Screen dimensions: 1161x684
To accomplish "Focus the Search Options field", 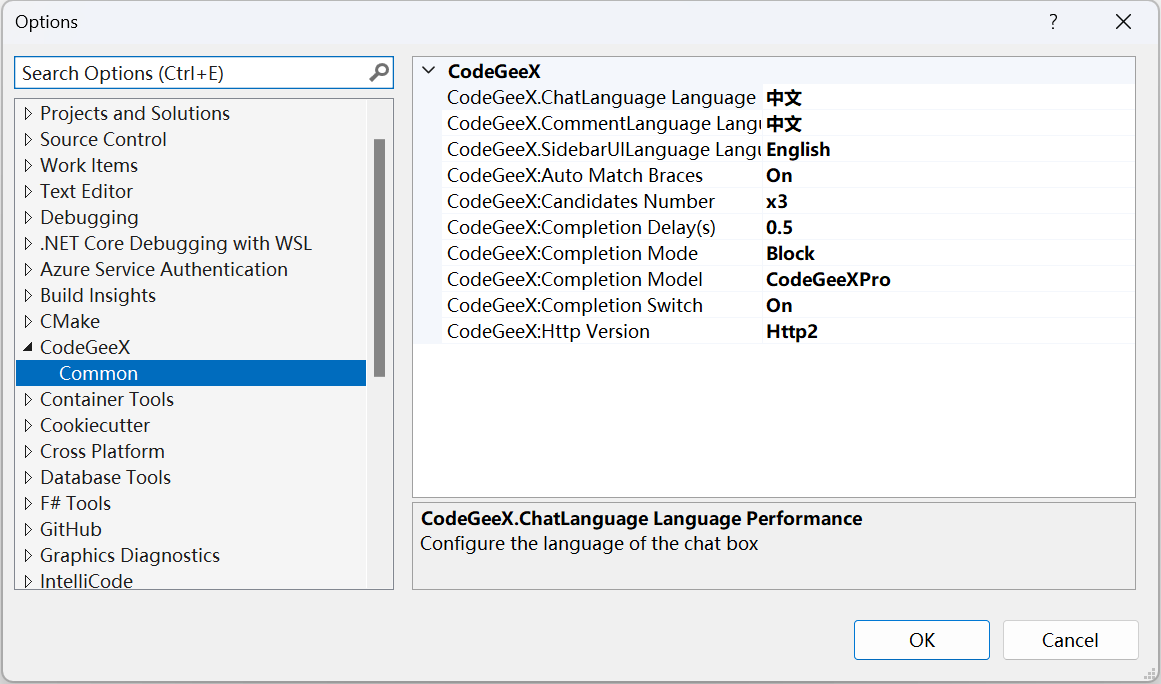I will click(x=204, y=73).
